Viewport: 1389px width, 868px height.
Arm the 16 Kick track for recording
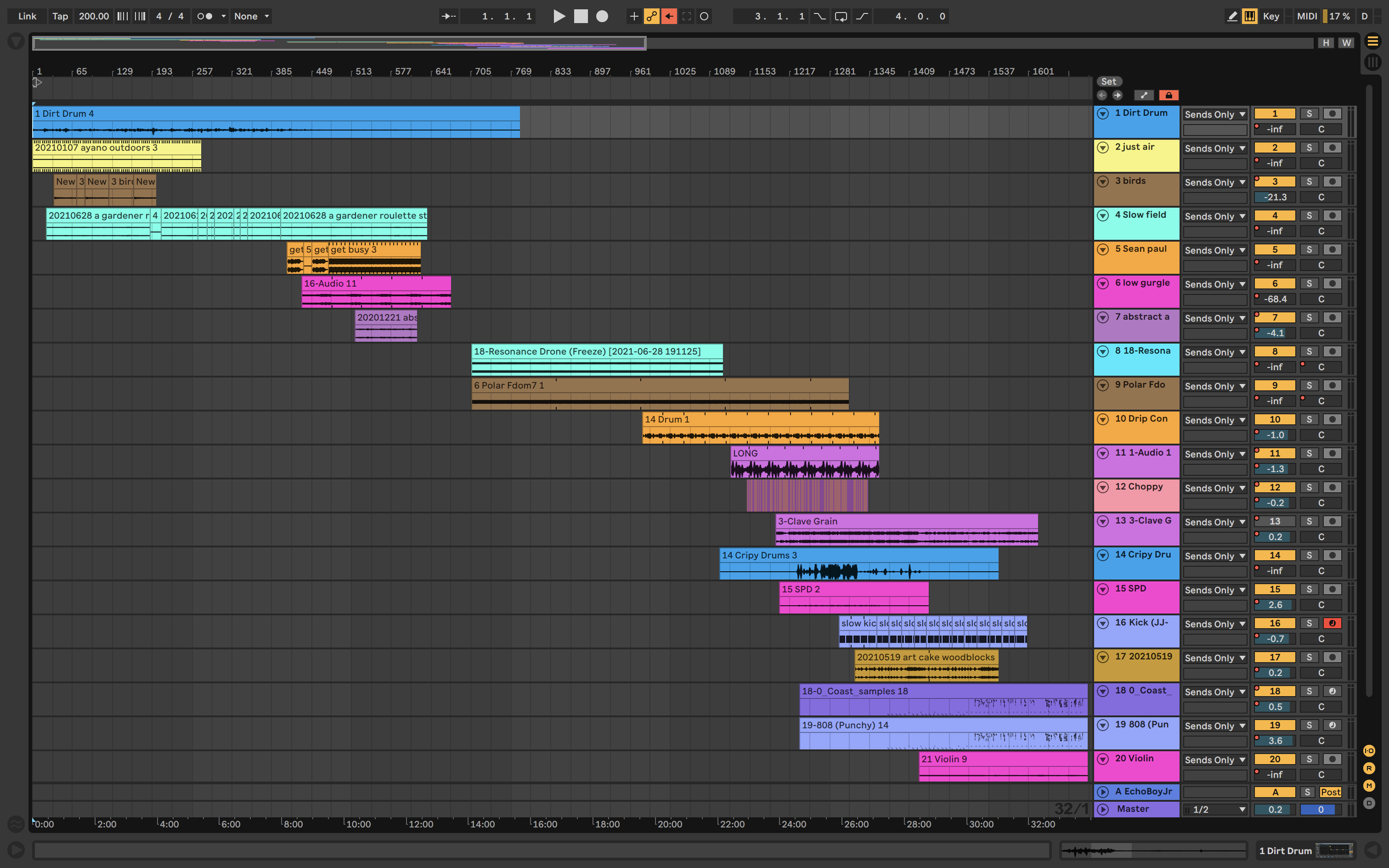tap(1332, 623)
